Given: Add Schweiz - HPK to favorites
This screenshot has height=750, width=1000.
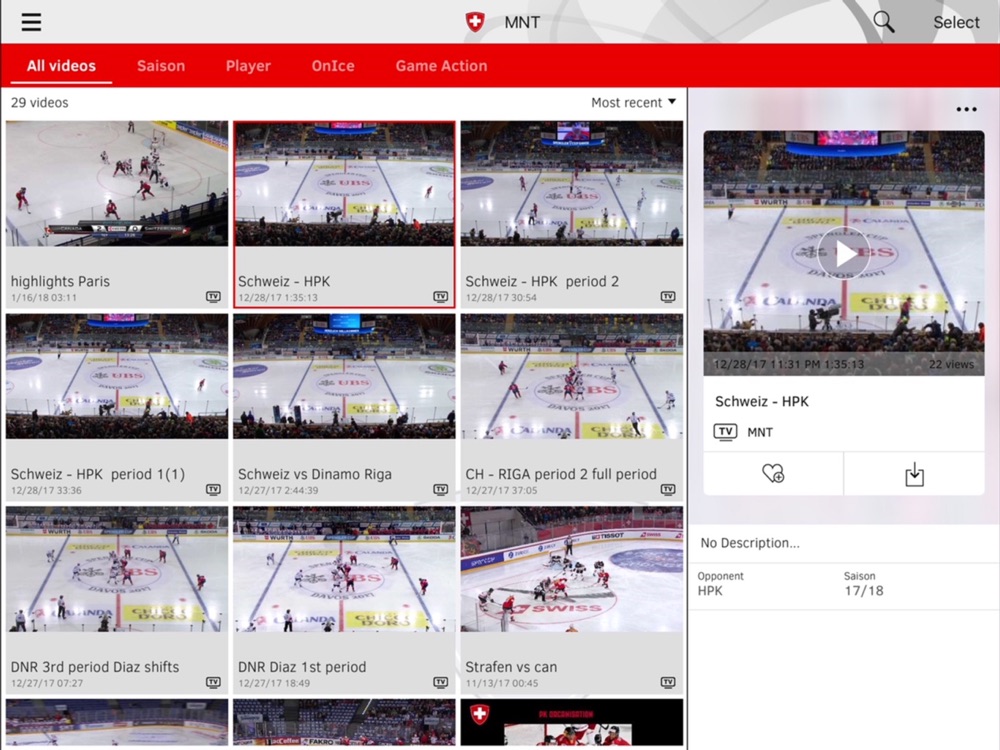Looking at the screenshot, I should click(773, 474).
